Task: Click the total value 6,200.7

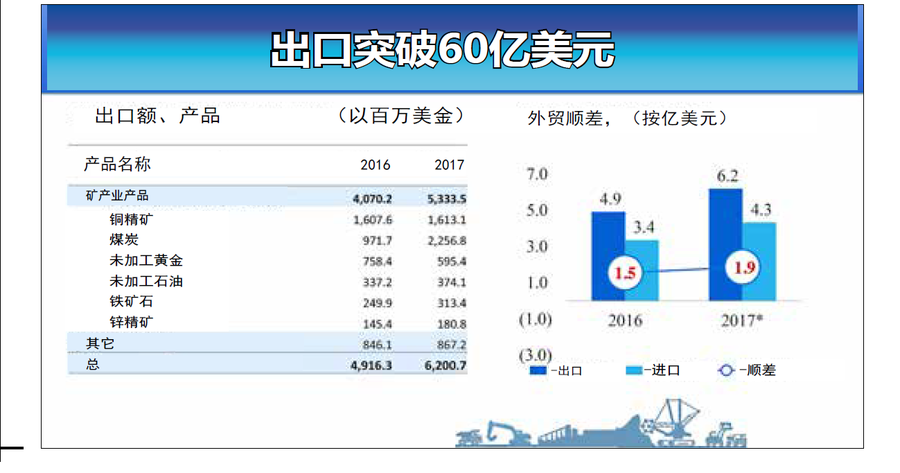Action: coord(445,366)
